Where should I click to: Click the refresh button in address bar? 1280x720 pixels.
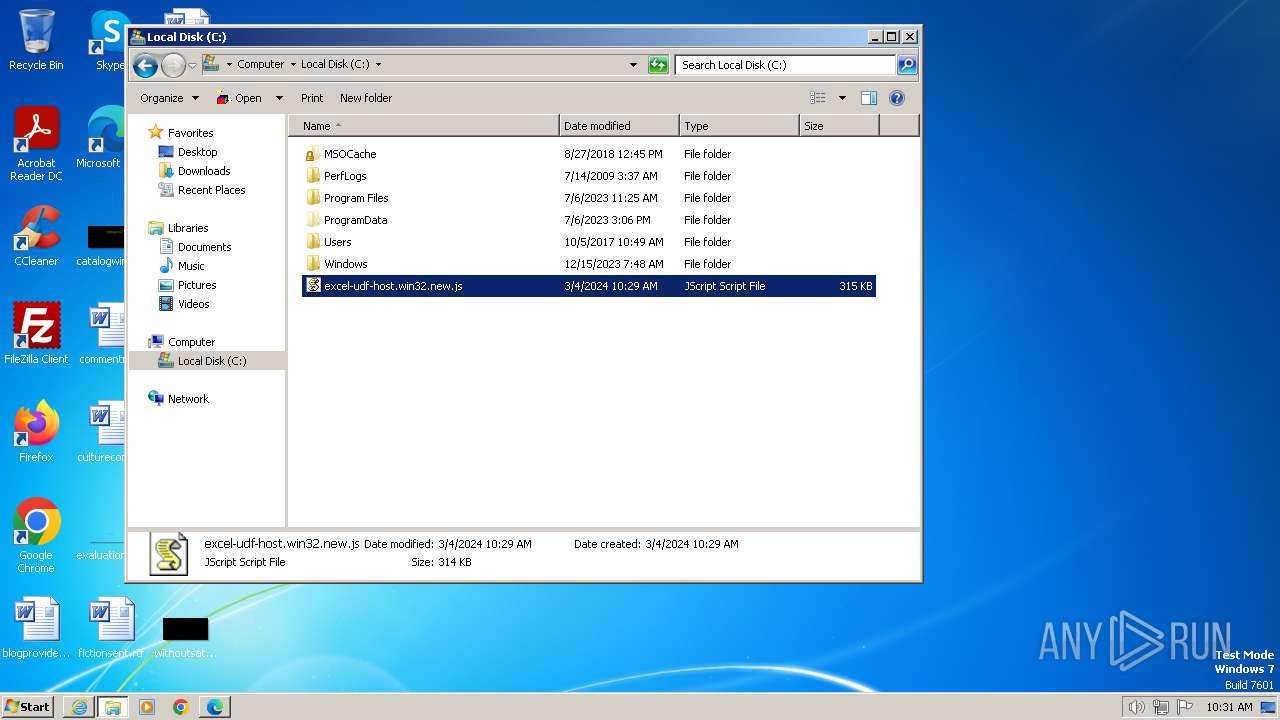tap(658, 65)
